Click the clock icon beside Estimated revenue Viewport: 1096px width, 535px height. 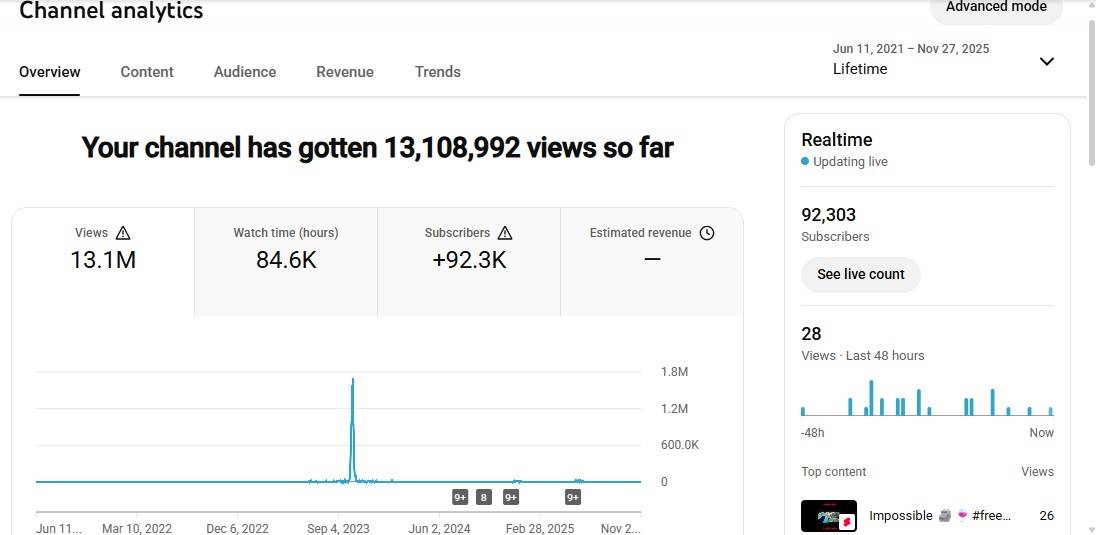(x=707, y=233)
